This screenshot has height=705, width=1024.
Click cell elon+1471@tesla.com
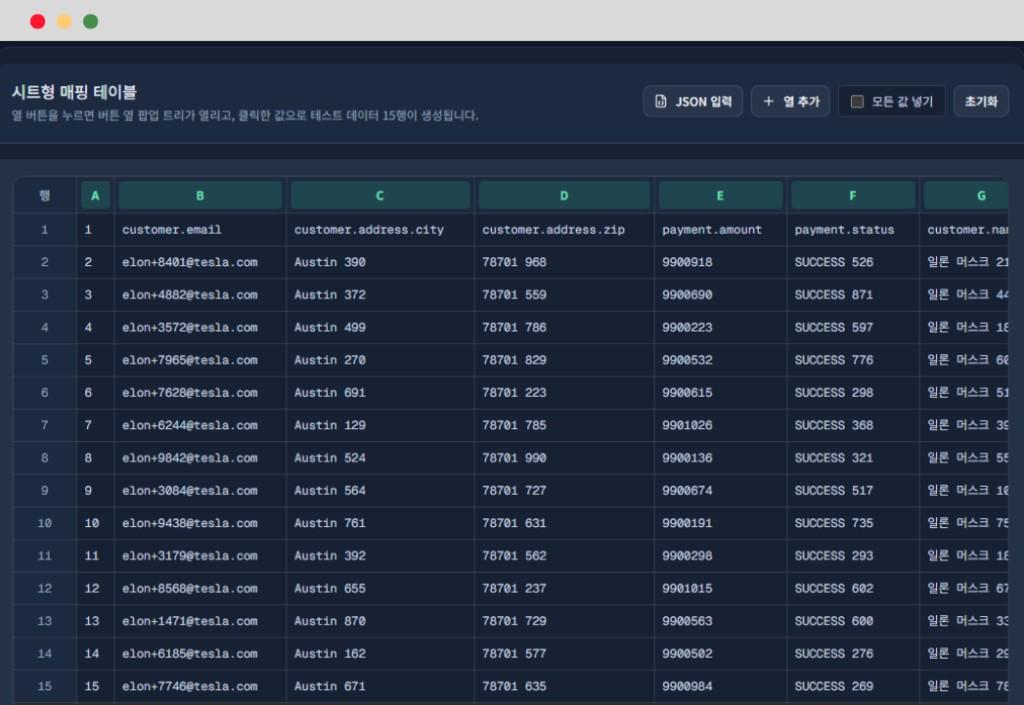tap(200, 621)
